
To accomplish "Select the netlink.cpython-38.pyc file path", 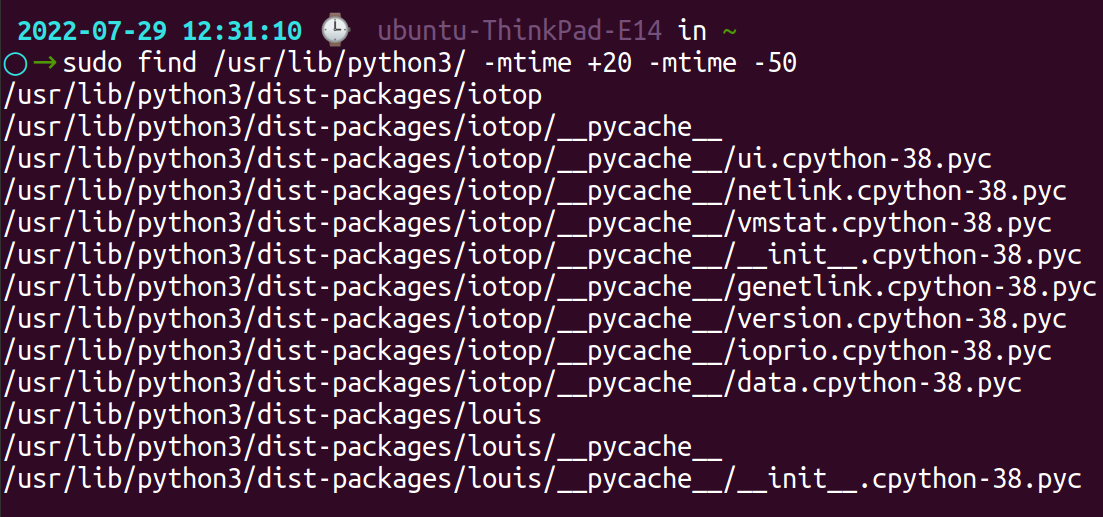I will pos(535,191).
